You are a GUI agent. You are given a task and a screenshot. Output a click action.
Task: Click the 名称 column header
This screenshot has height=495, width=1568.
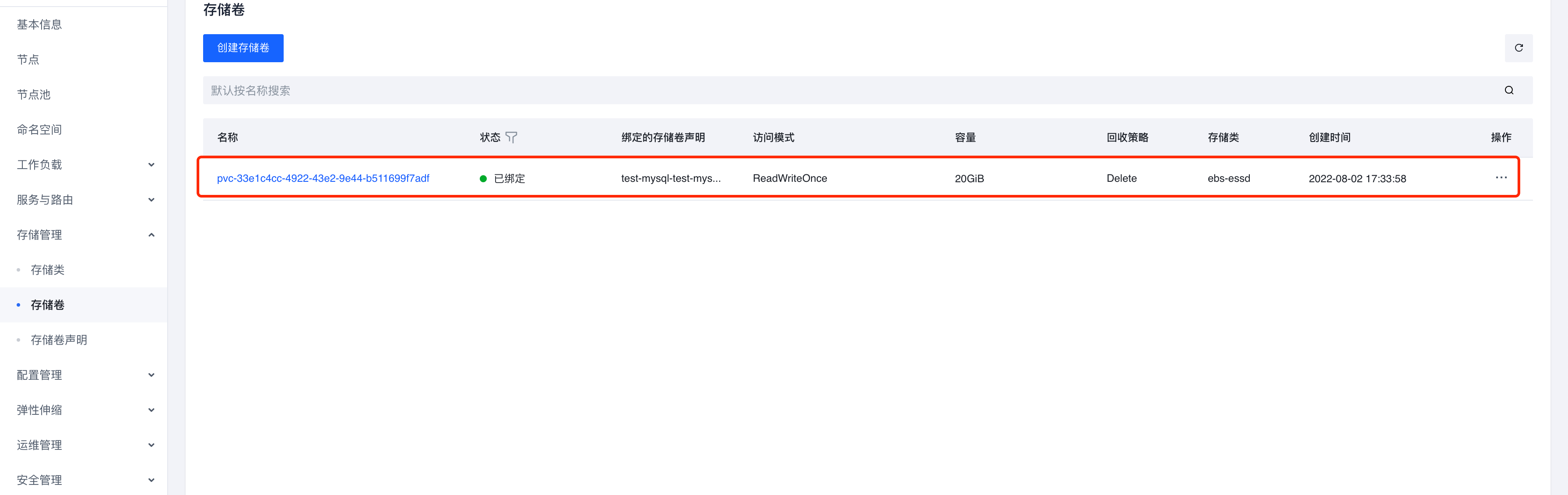pyautogui.click(x=228, y=138)
